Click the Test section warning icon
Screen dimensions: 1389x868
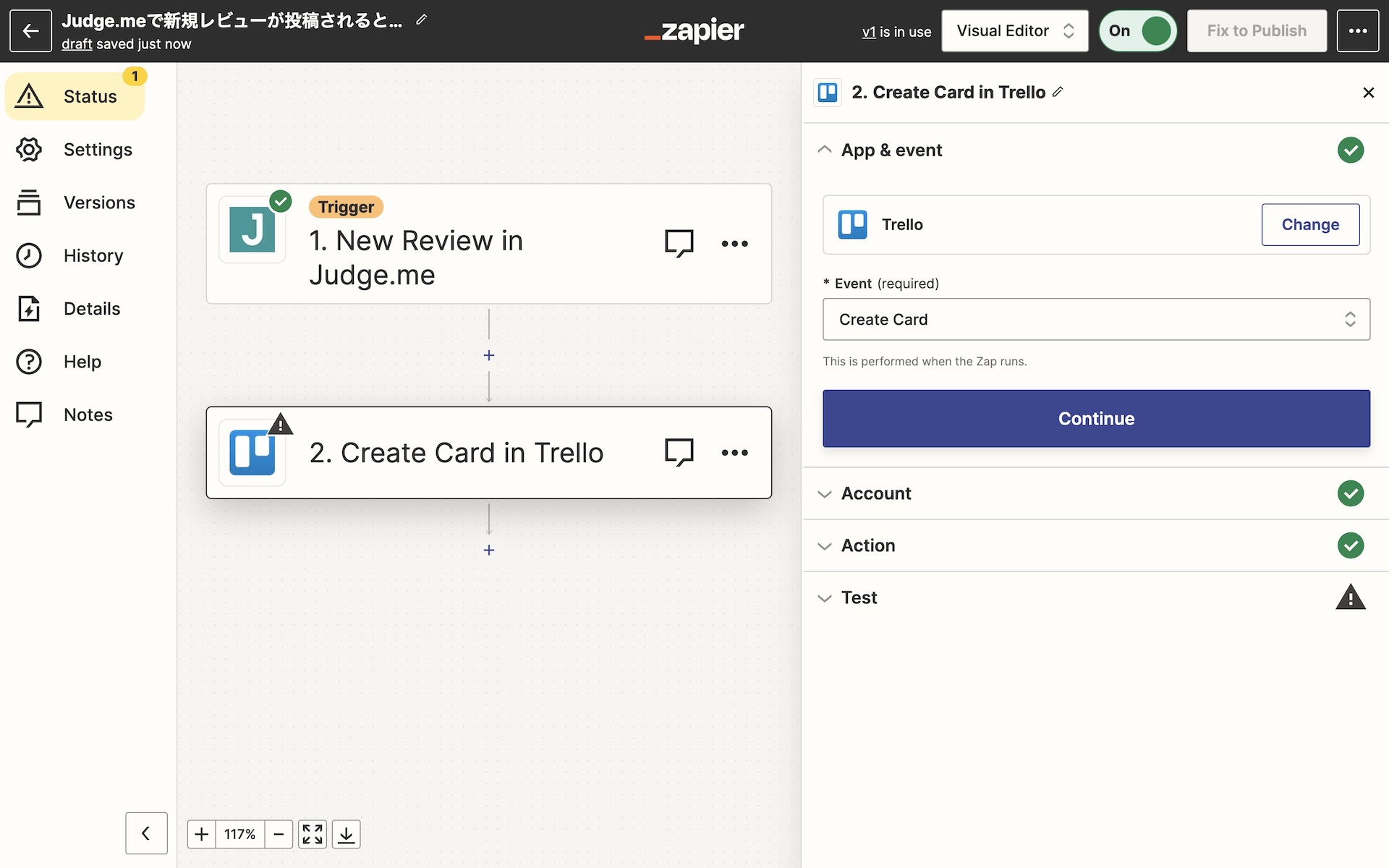1351,597
